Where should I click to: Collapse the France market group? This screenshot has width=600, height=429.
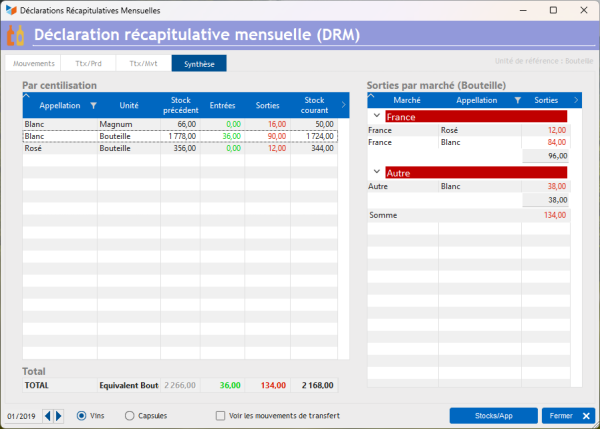(x=377, y=116)
